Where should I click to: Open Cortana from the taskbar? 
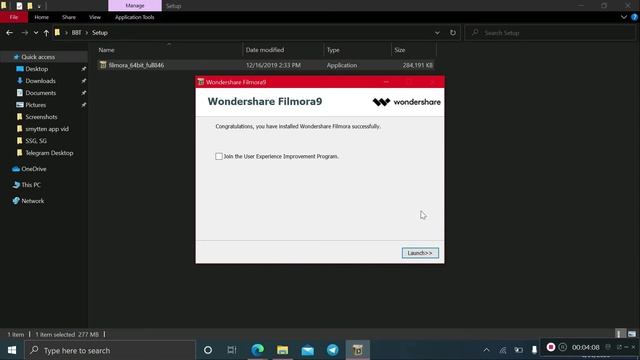[x=208, y=350]
